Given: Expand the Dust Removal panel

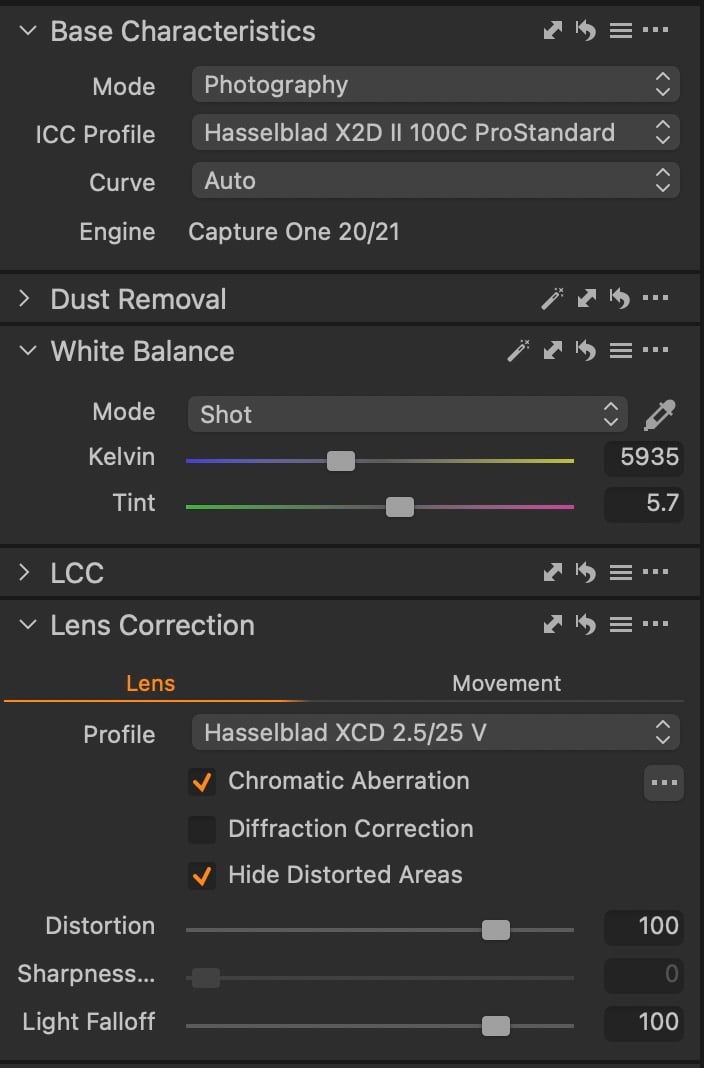Looking at the screenshot, I should (25, 298).
